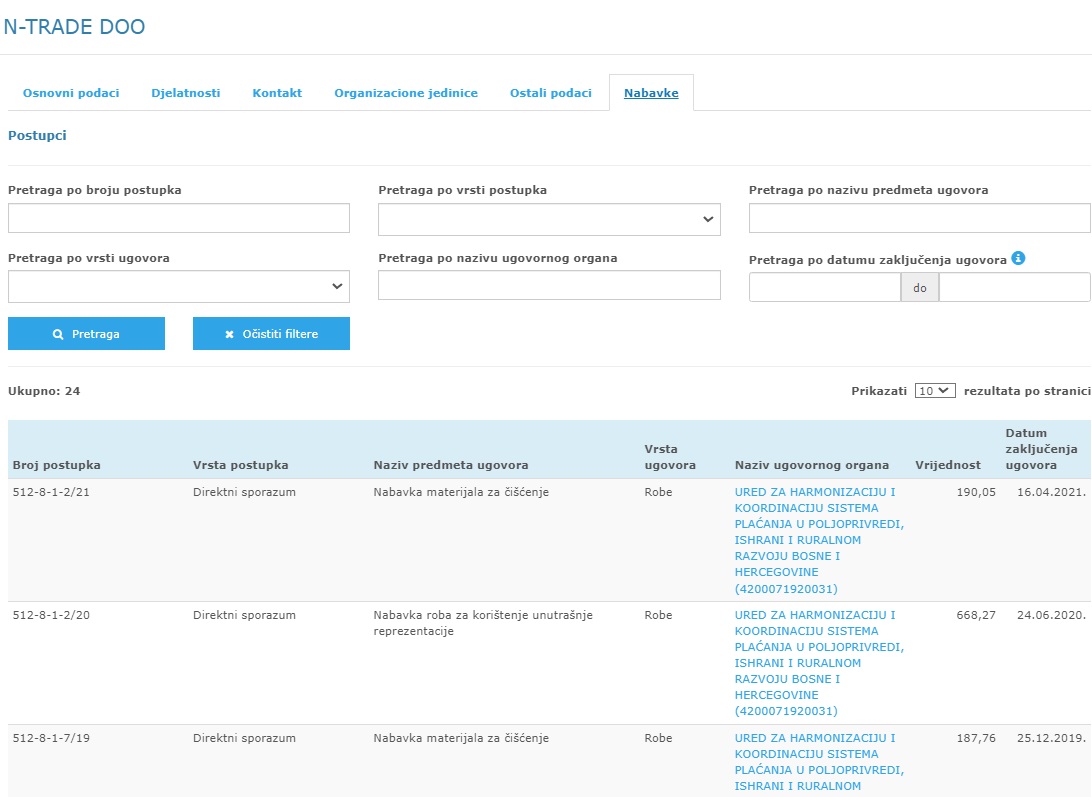Switch to the Djelatnosti tab

click(185, 93)
